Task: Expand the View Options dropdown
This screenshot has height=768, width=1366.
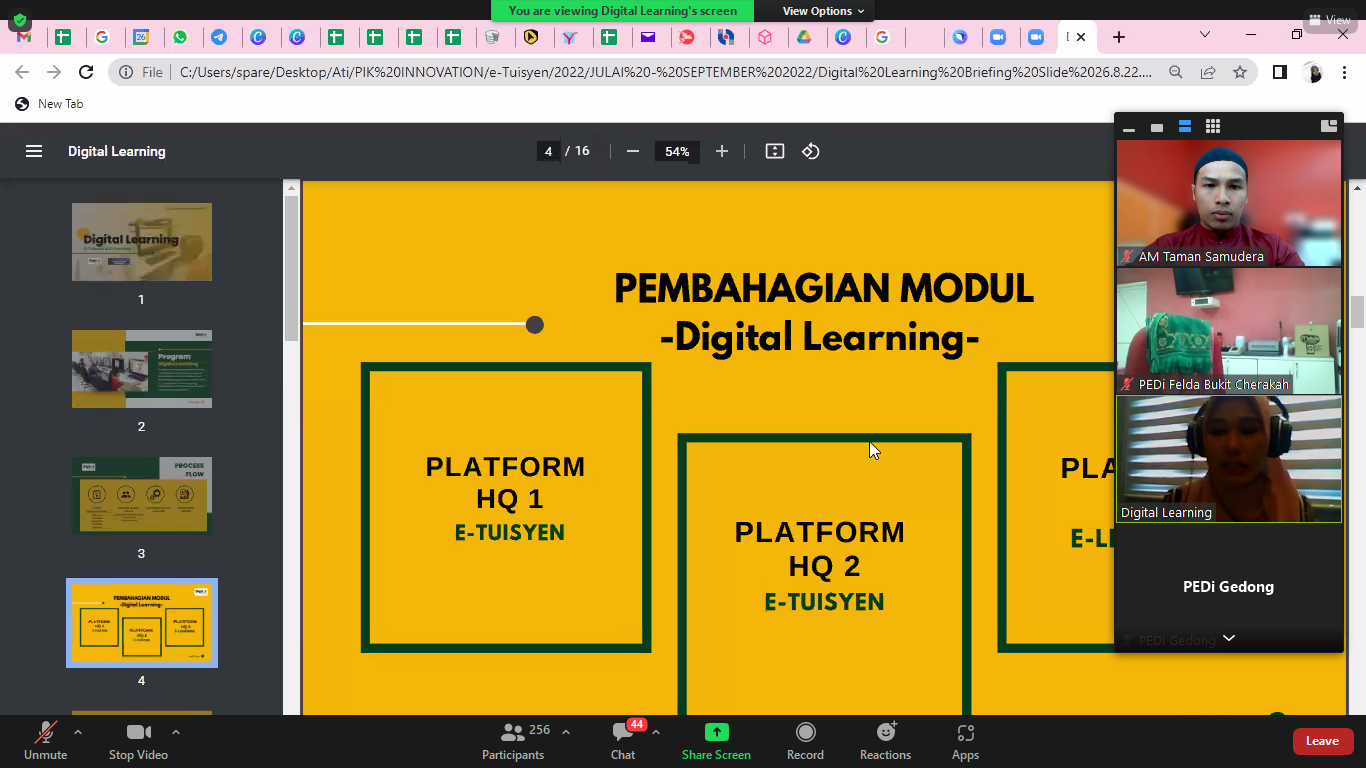Action: tap(823, 11)
